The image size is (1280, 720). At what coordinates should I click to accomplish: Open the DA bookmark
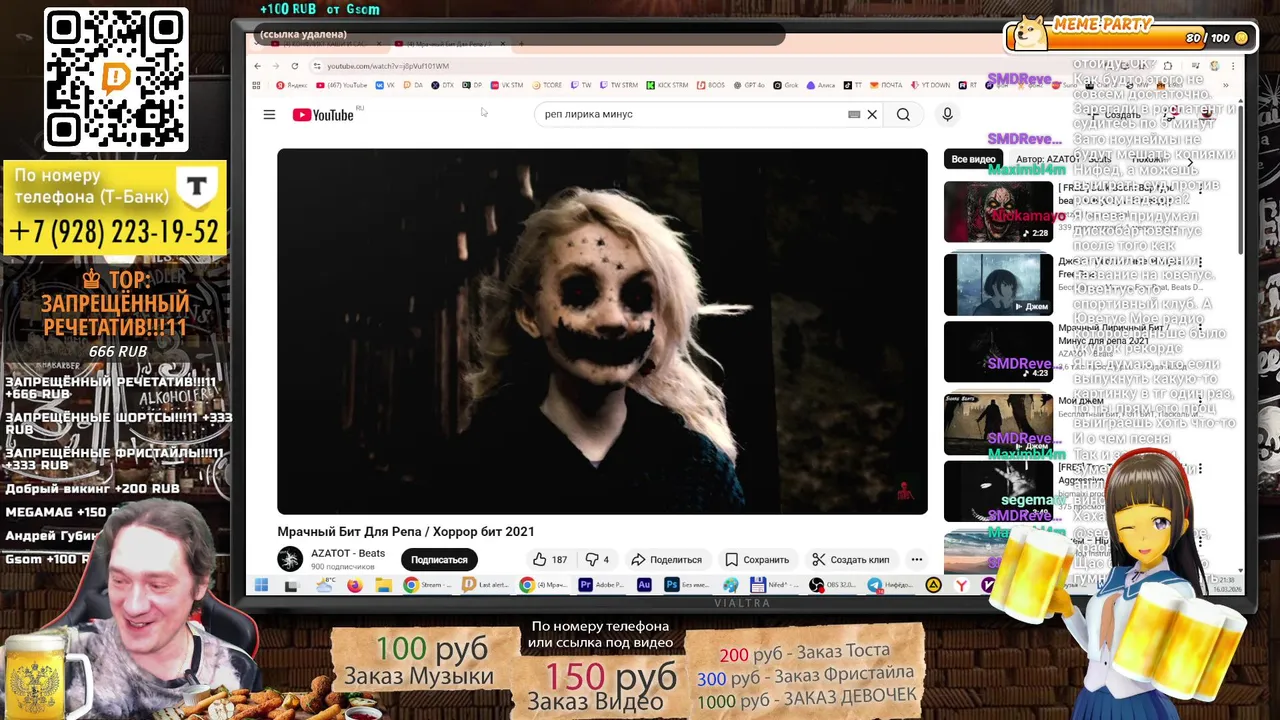coord(413,85)
